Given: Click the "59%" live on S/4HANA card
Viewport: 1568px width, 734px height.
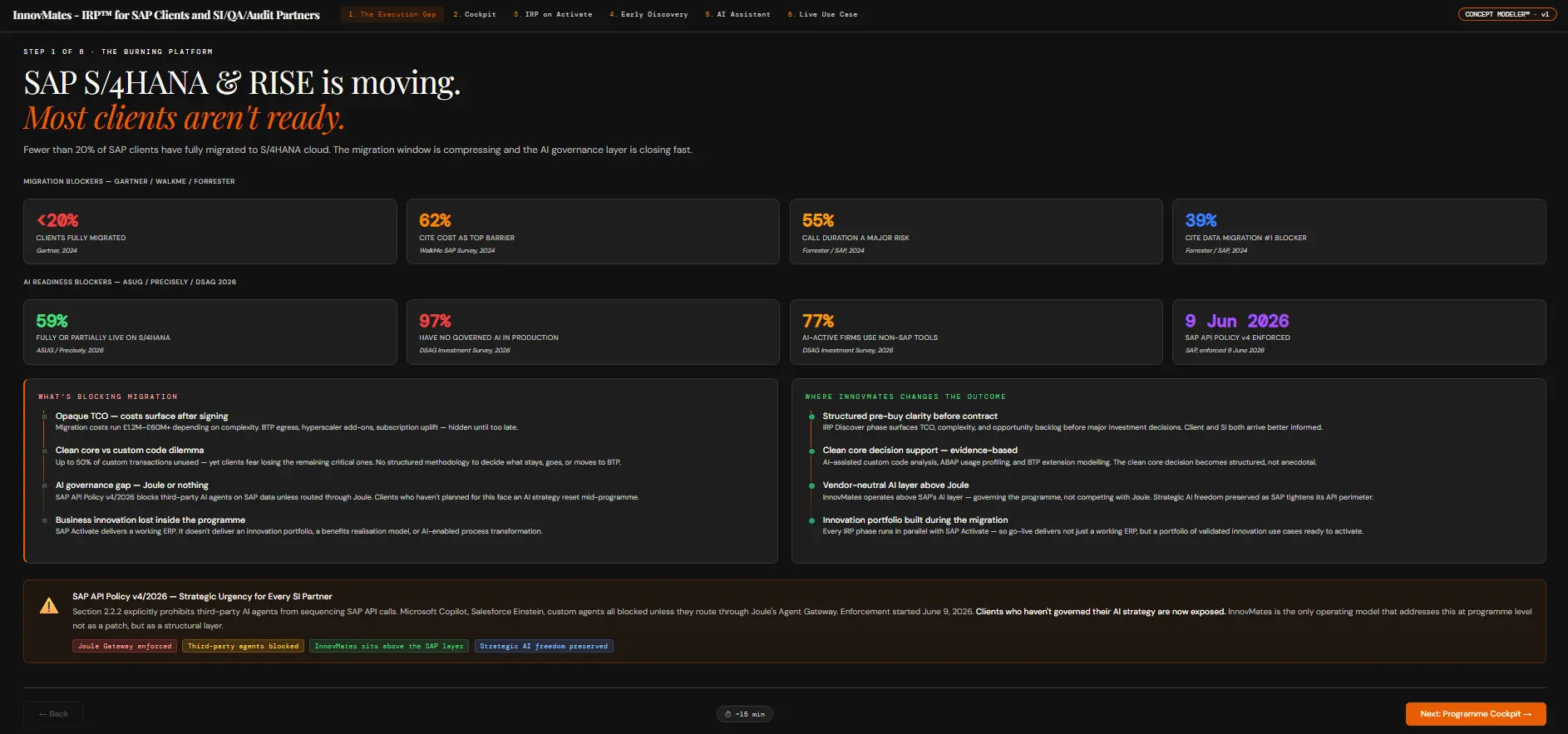Looking at the screenshot, I should point(210,332).
